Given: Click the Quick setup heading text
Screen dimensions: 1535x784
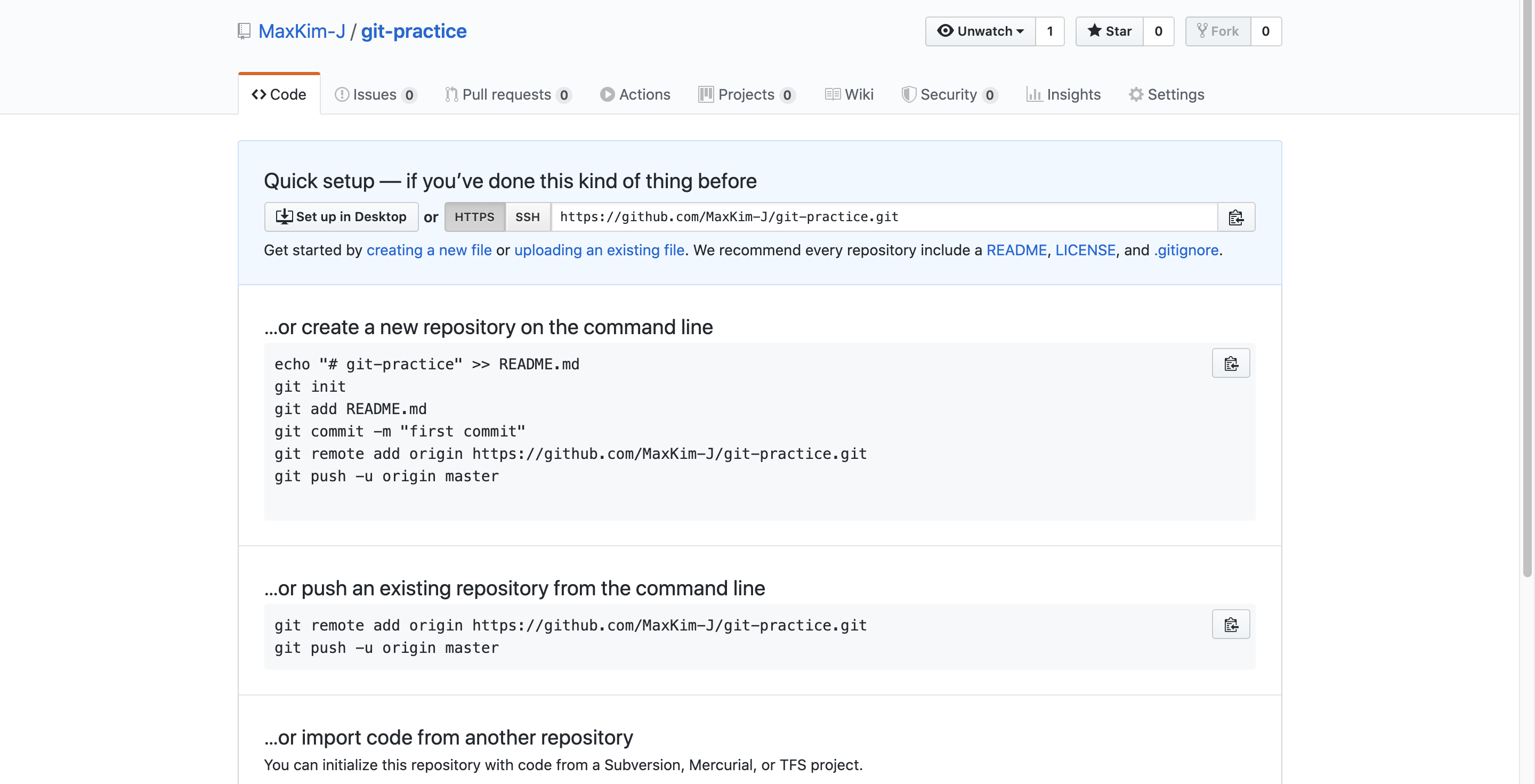Looking at the screenshot, I should [x=510, y=181].
